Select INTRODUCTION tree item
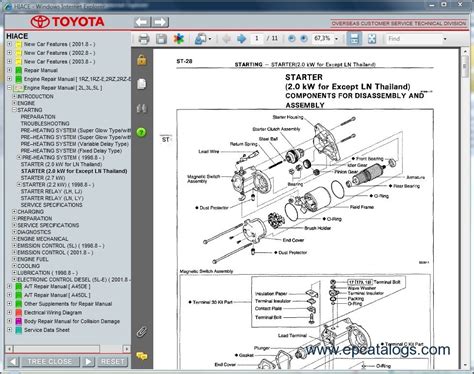 click(35, 96)
